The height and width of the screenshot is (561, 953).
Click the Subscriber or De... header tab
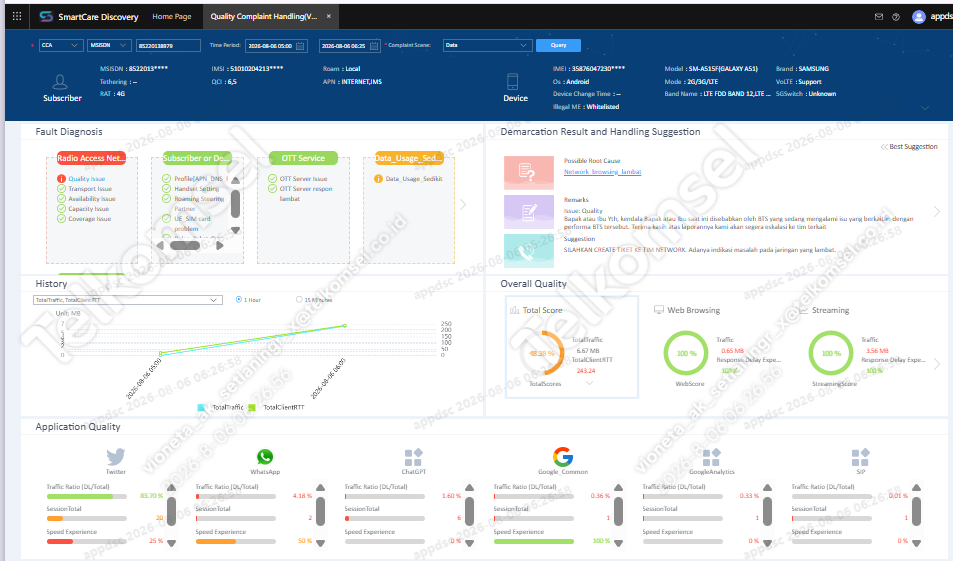(197, 158)
